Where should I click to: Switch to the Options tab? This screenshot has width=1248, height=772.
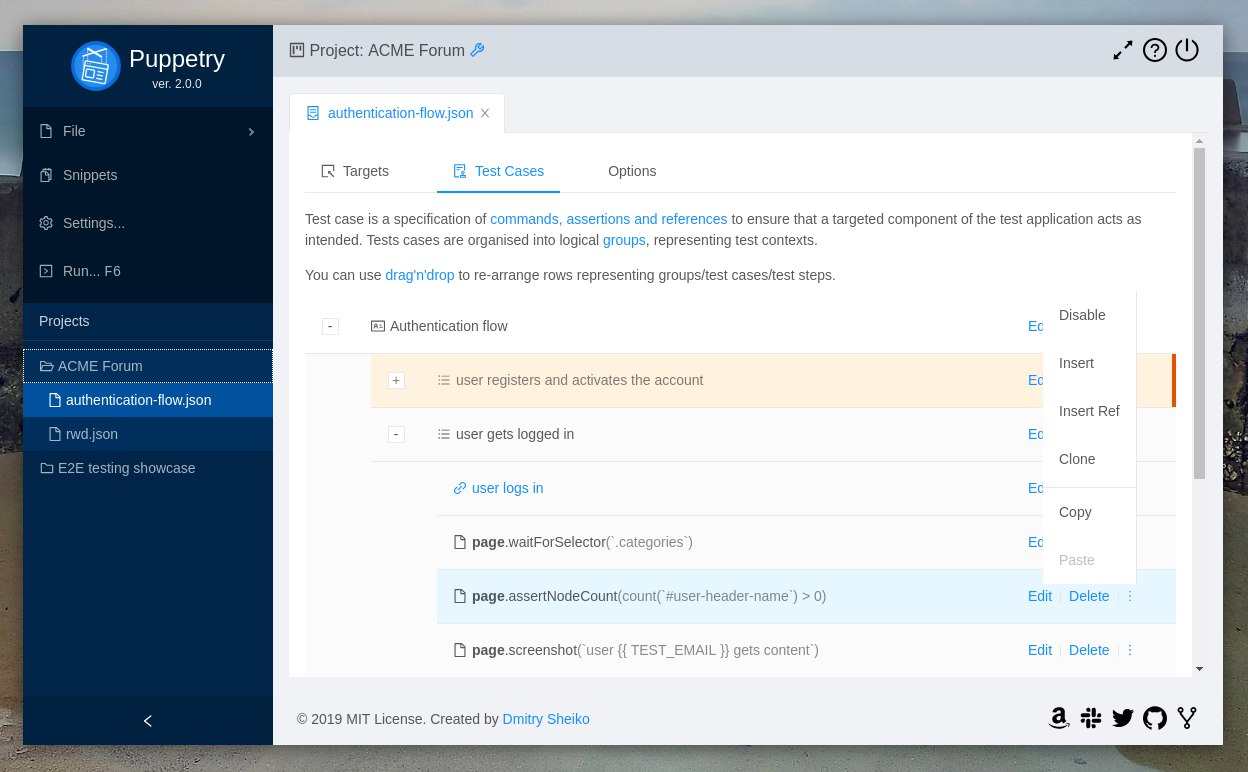tap(632, 171)
